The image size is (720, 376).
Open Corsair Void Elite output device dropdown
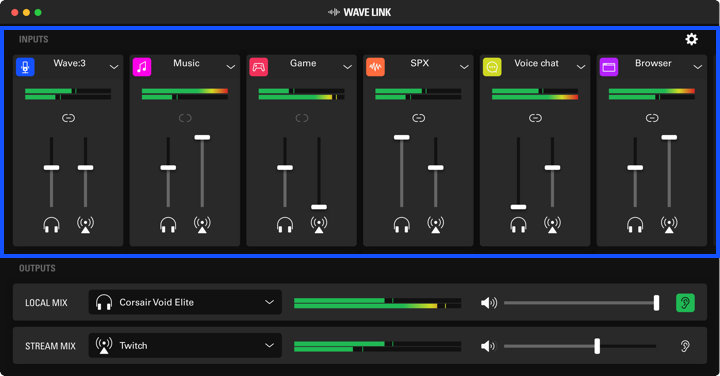(185, 302)
